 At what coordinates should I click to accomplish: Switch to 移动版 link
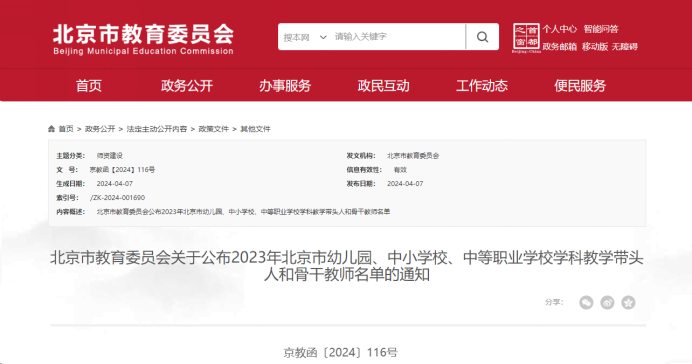click(x=594, y=46)
